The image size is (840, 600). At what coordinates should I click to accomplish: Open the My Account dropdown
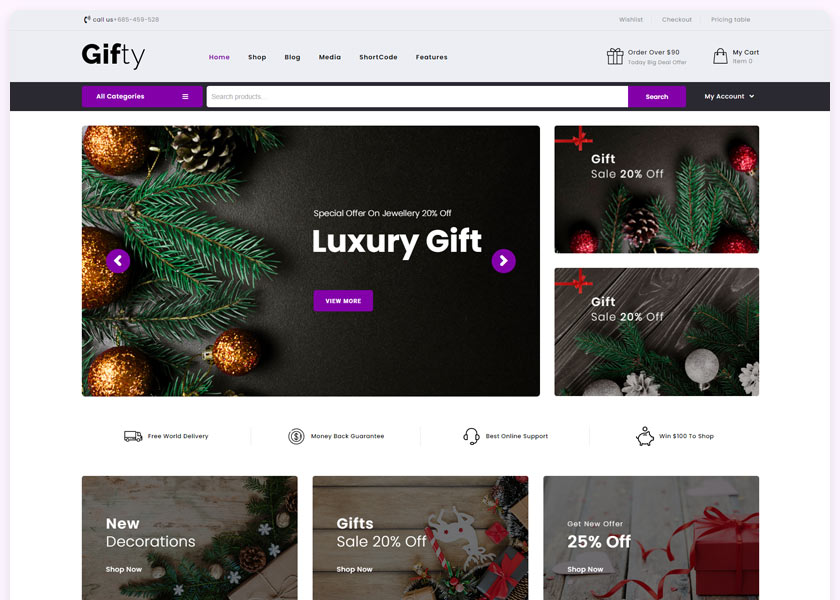click(x=729, y=96)
